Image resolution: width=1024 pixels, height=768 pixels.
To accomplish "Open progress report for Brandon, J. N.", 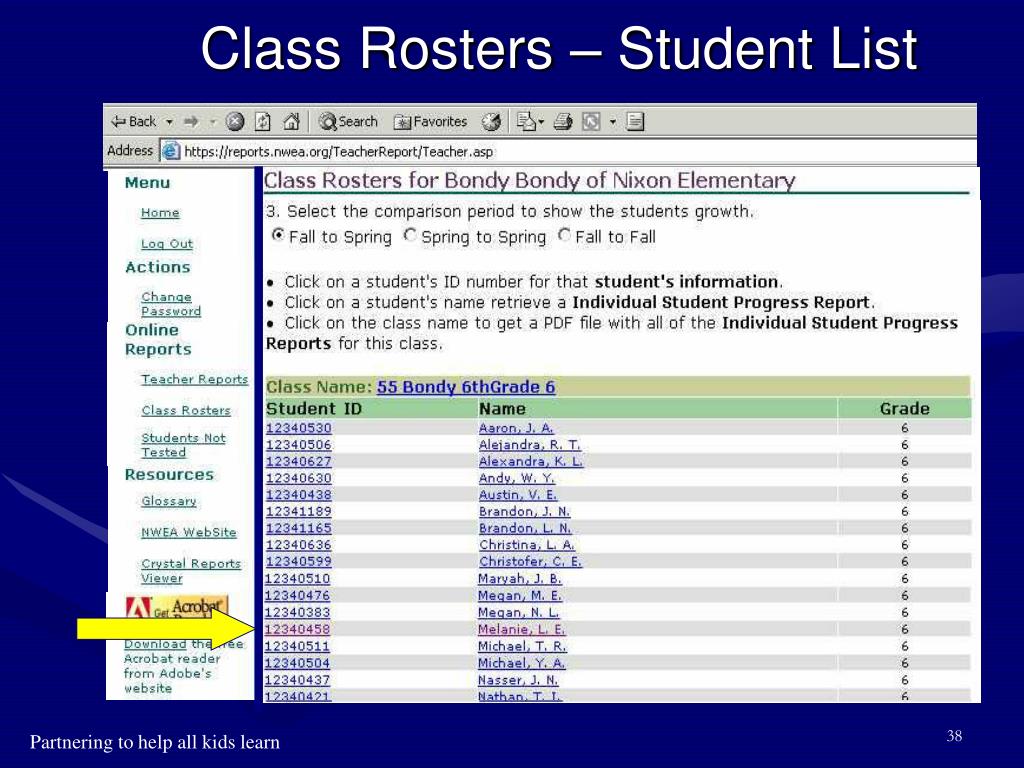I will click(524, 511).
